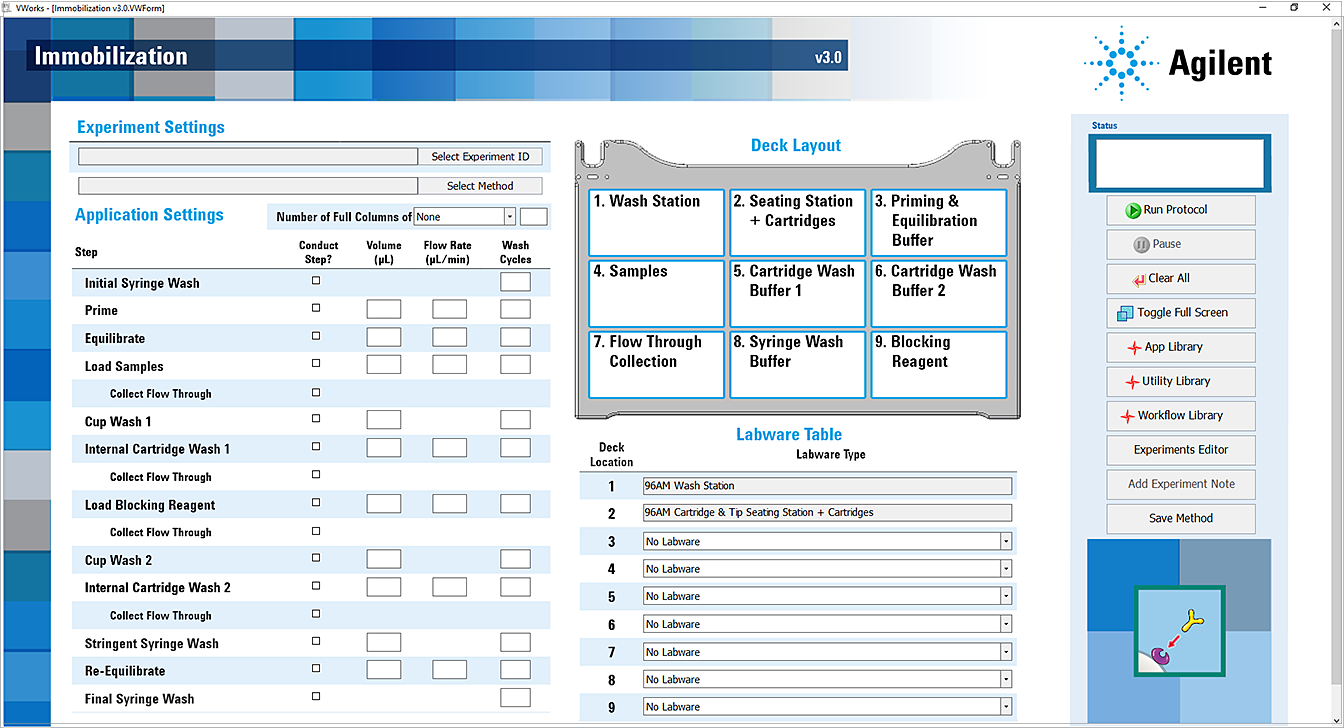The image size is (1344, 728).
Task: Enable the Cup Wash 1 checkbox
Action: click(x=317, y=419)
